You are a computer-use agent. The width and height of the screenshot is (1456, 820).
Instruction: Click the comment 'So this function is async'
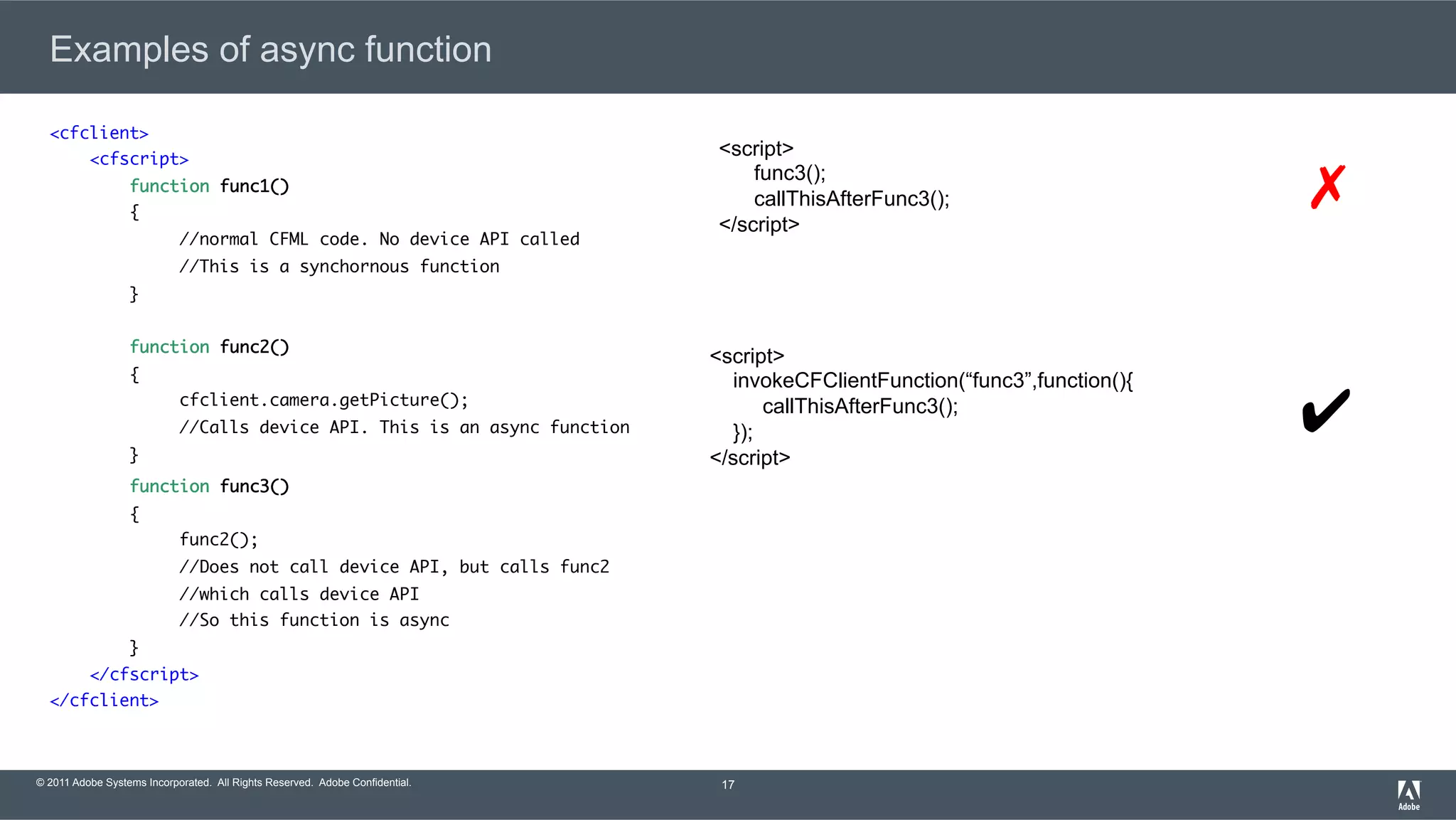pyautogui.click(x=314, y=620)
